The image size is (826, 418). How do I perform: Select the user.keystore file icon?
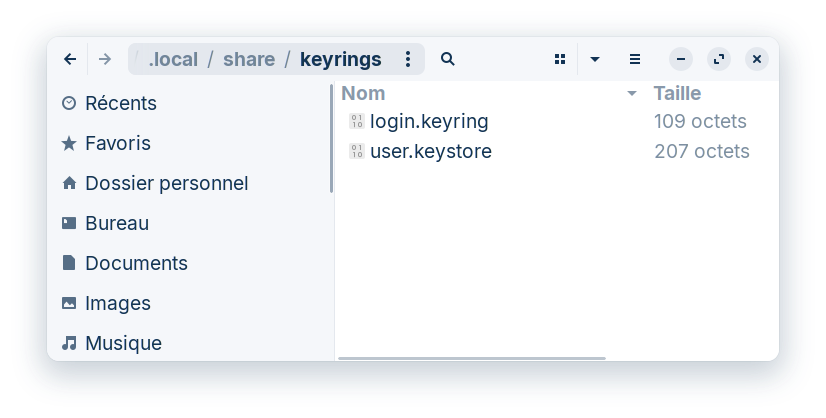click(x=357, y=152)
